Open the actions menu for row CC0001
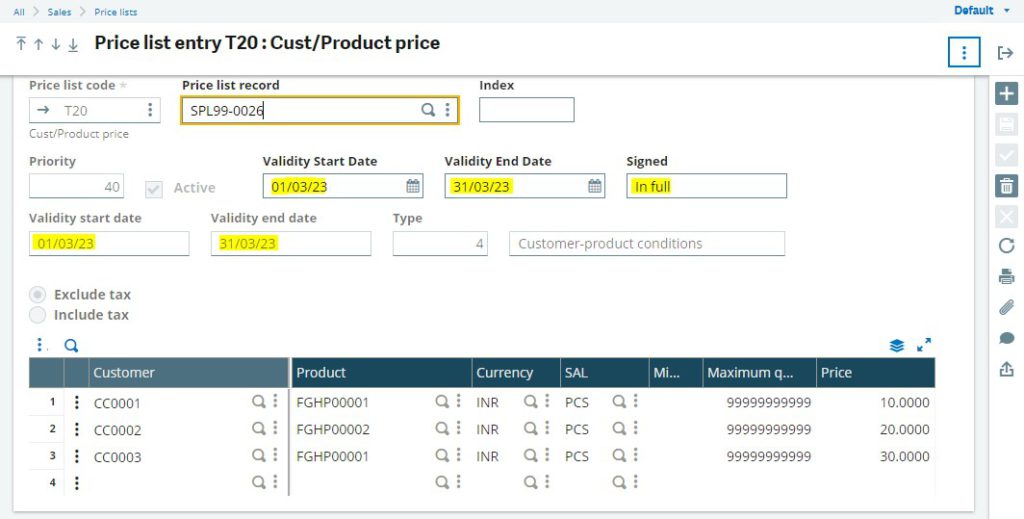The height and width of the screenshot is (519, 1024). (76, 403)
